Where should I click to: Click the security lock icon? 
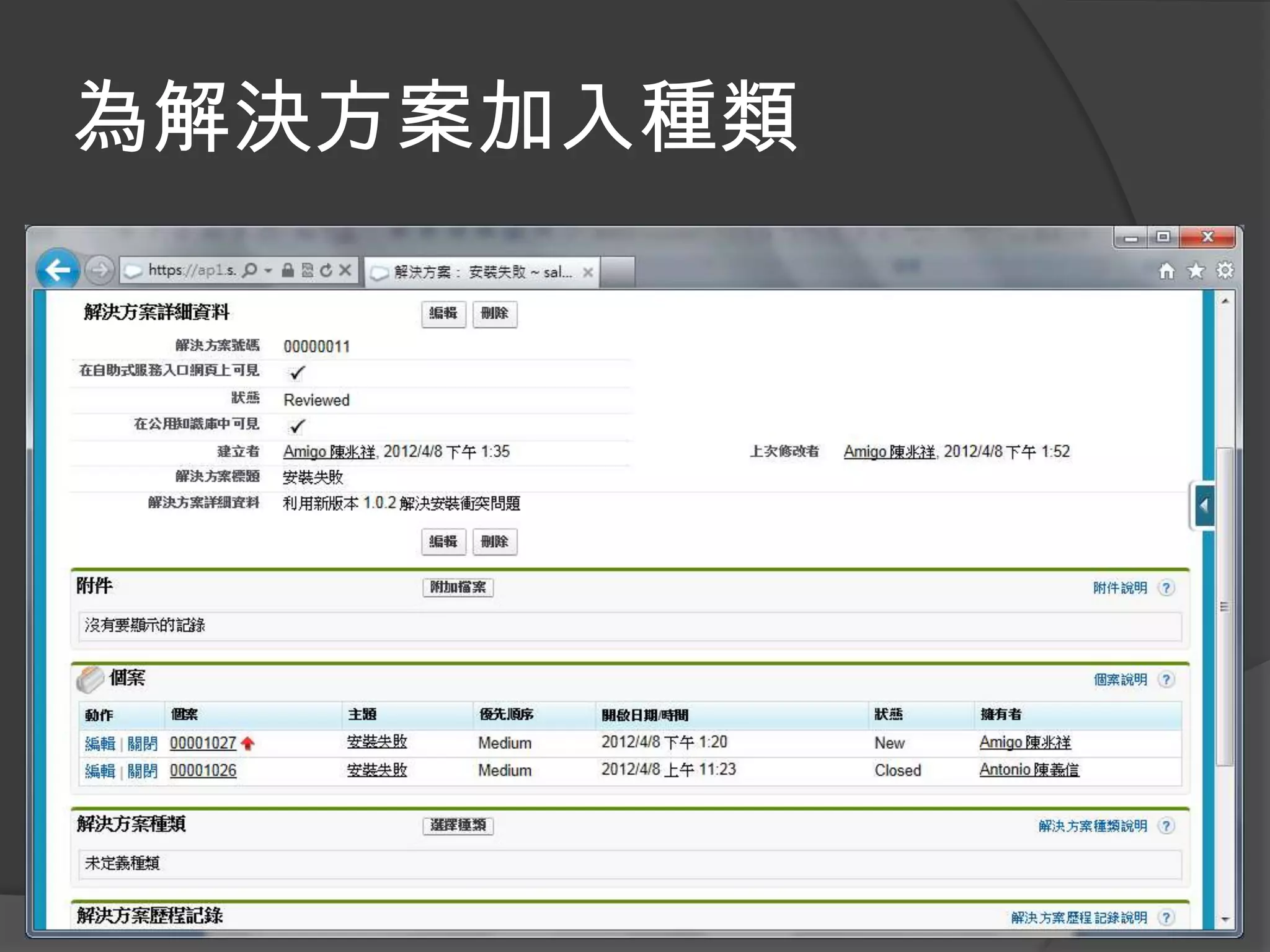coord(288,270)
